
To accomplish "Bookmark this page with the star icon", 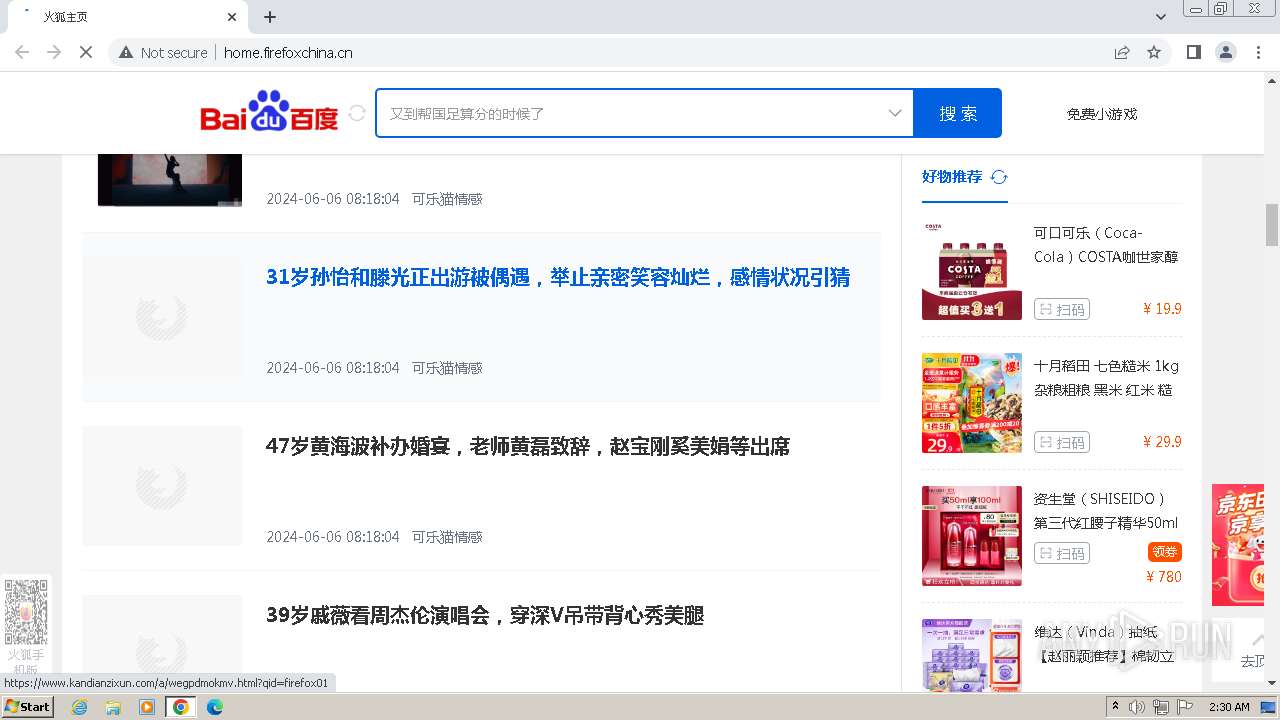I will 1154,52.
